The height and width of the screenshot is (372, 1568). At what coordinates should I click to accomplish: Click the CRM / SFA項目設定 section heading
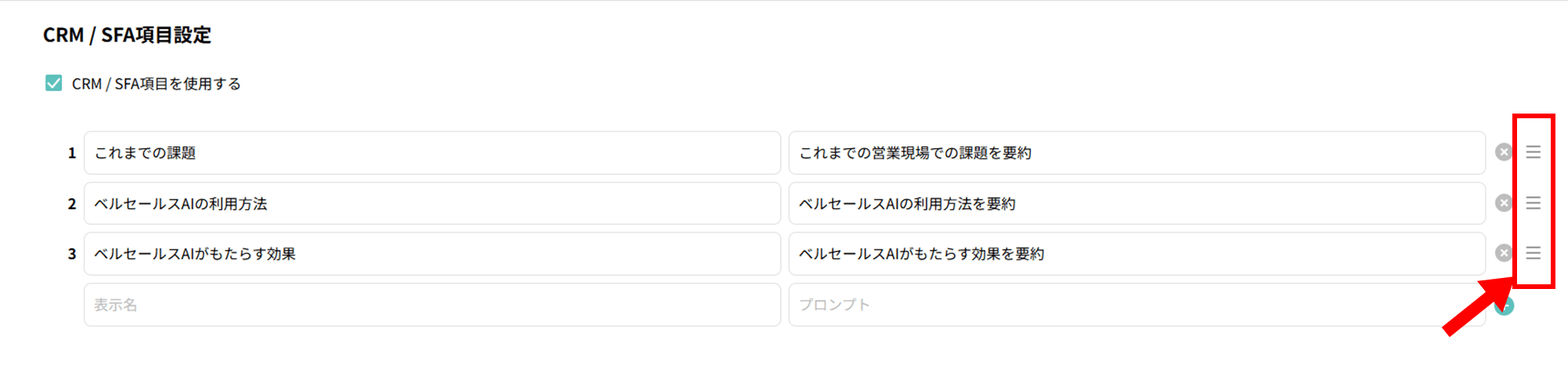click(x=127, y=35)
